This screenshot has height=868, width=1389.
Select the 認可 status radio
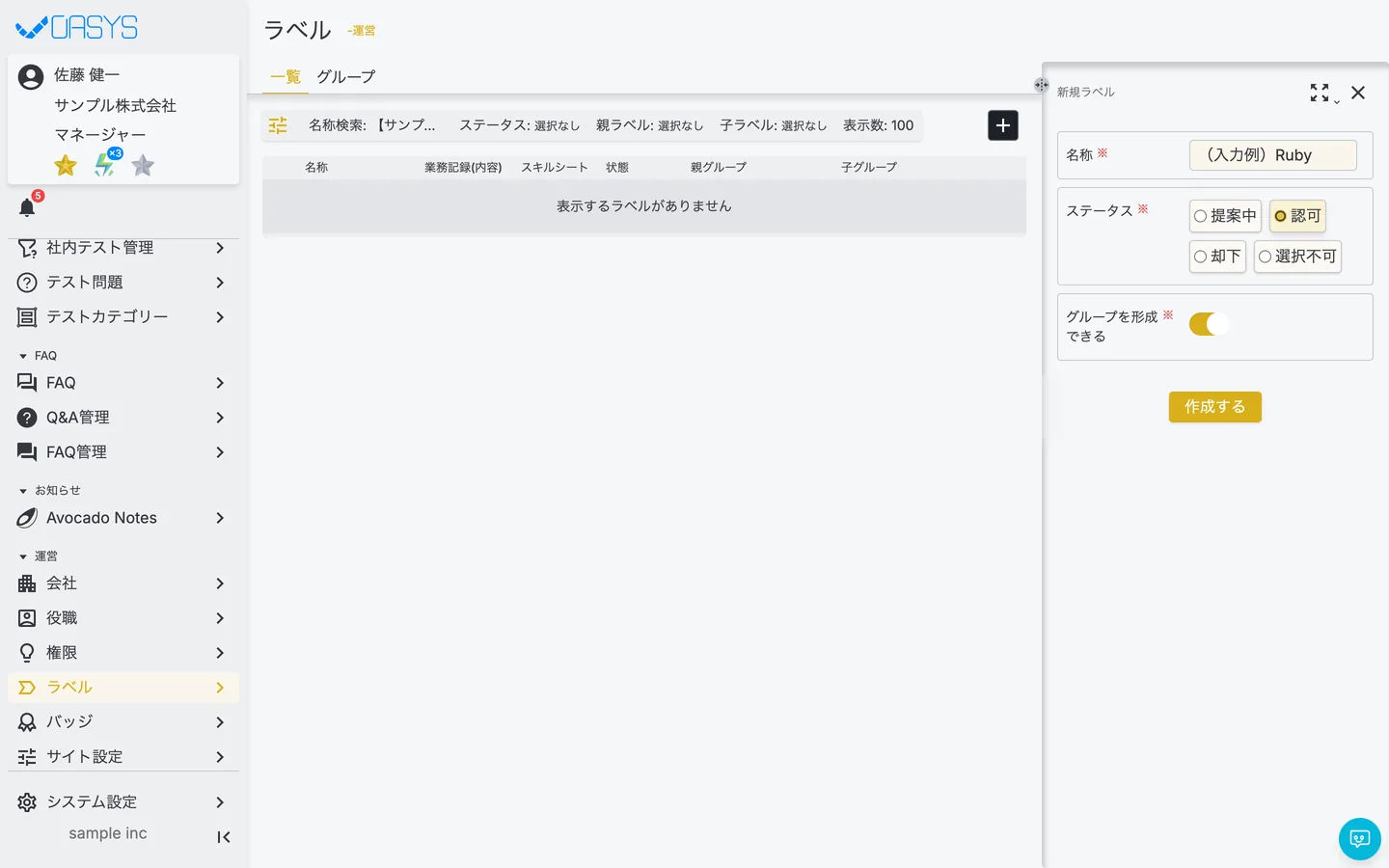pos(1297,216)
